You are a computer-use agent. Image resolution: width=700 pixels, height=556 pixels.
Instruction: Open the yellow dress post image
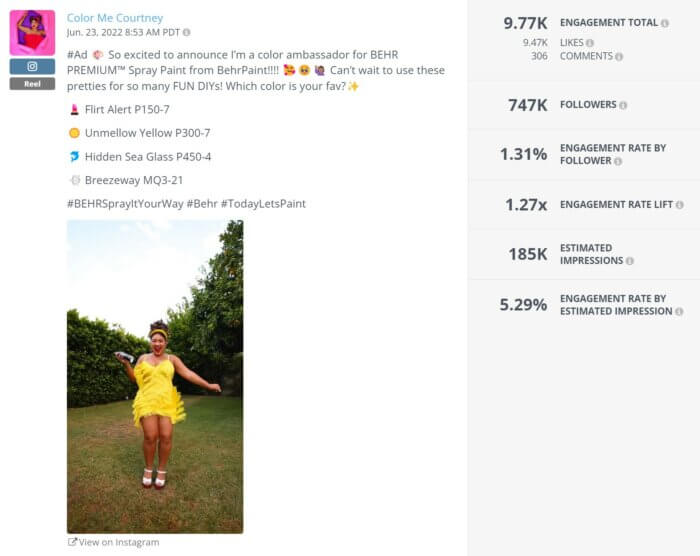(155, 376)
